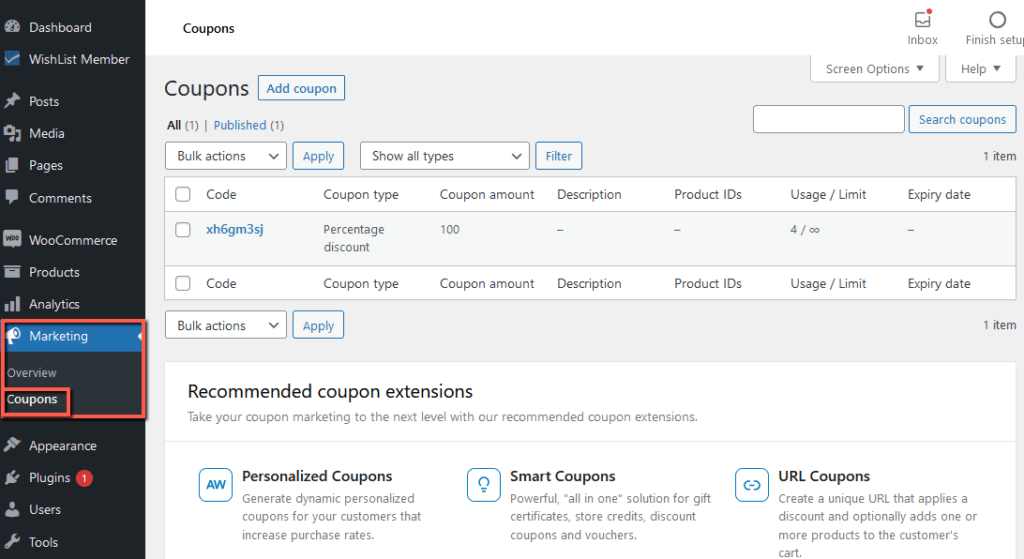Viewport: 1024px width, 559px height.
Task: Click the Percentage discount cell text
Action: [353, 238]
